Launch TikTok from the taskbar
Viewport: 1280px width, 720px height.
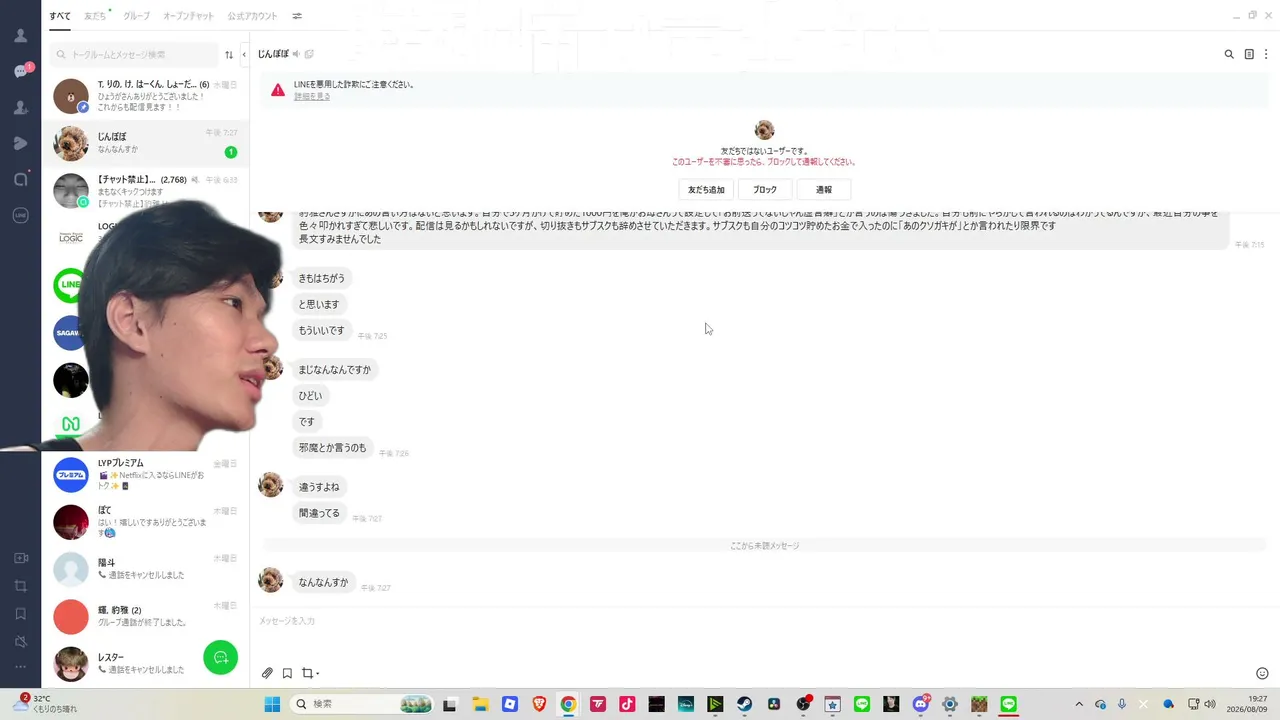coord(627,704)
